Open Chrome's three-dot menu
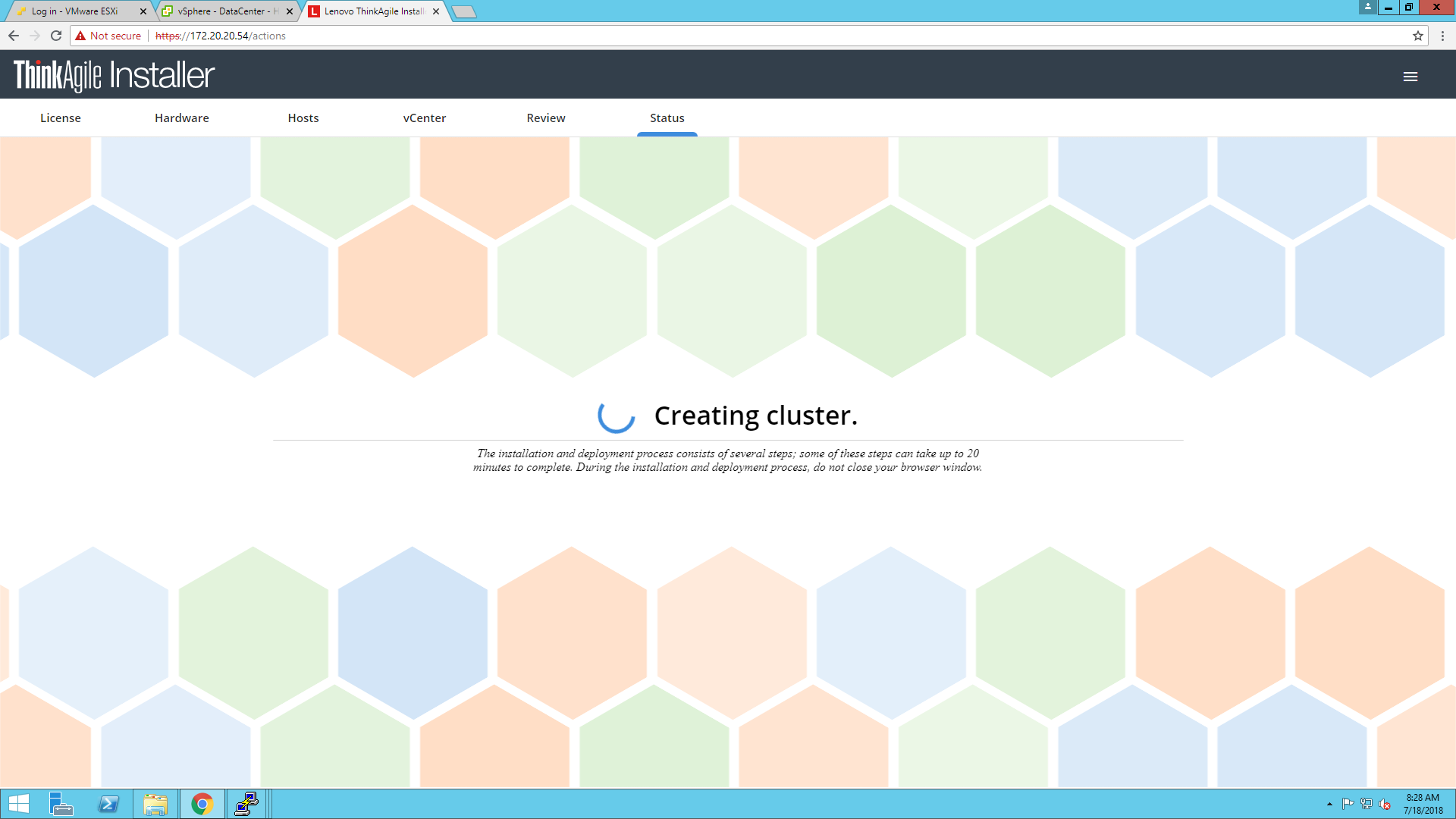Viewport: 1456px width, 819px height. tap(1442, 36)
